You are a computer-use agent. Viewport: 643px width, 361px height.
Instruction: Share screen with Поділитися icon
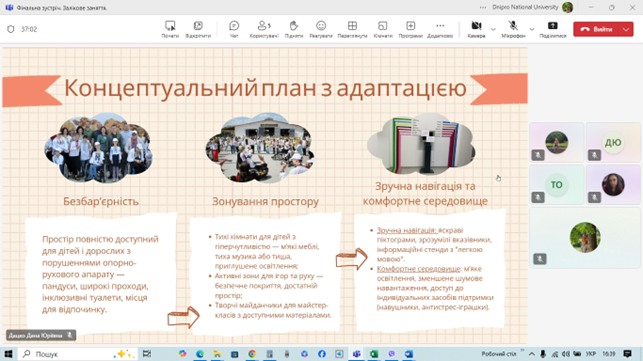coord(553,29)
